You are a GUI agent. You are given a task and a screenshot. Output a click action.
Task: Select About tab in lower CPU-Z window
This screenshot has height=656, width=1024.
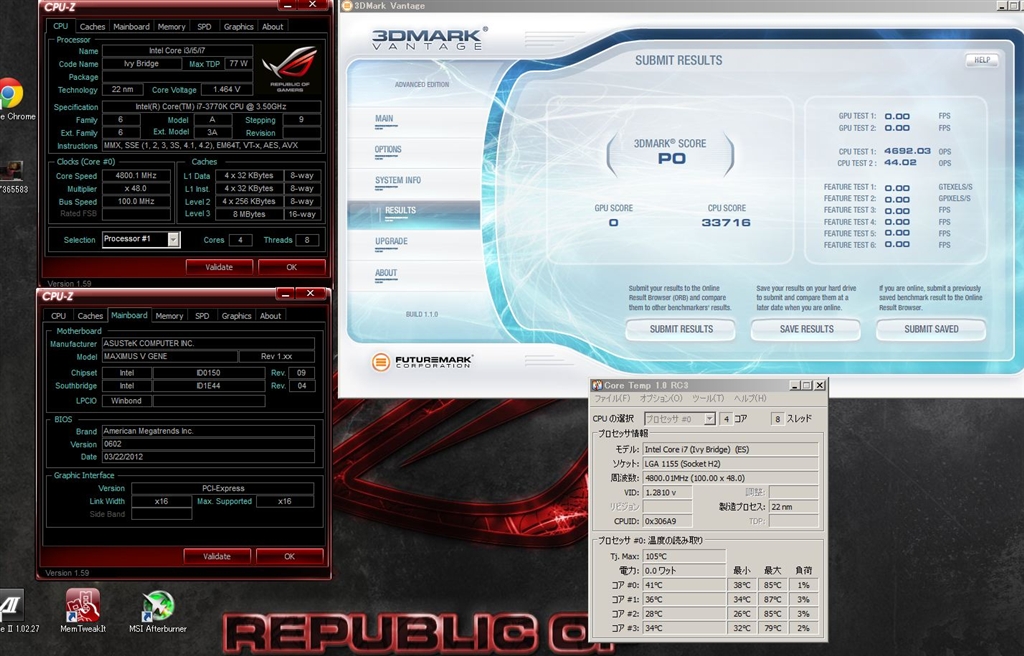(270, 316)
